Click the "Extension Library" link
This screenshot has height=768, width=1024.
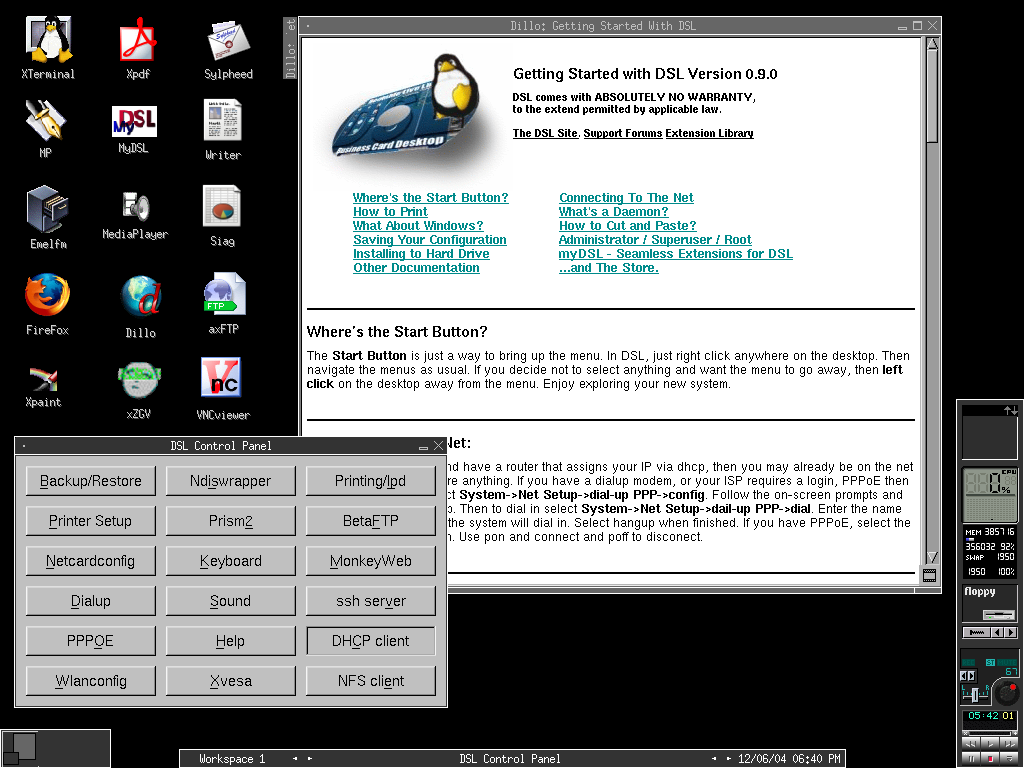click(x=709, y=133)
